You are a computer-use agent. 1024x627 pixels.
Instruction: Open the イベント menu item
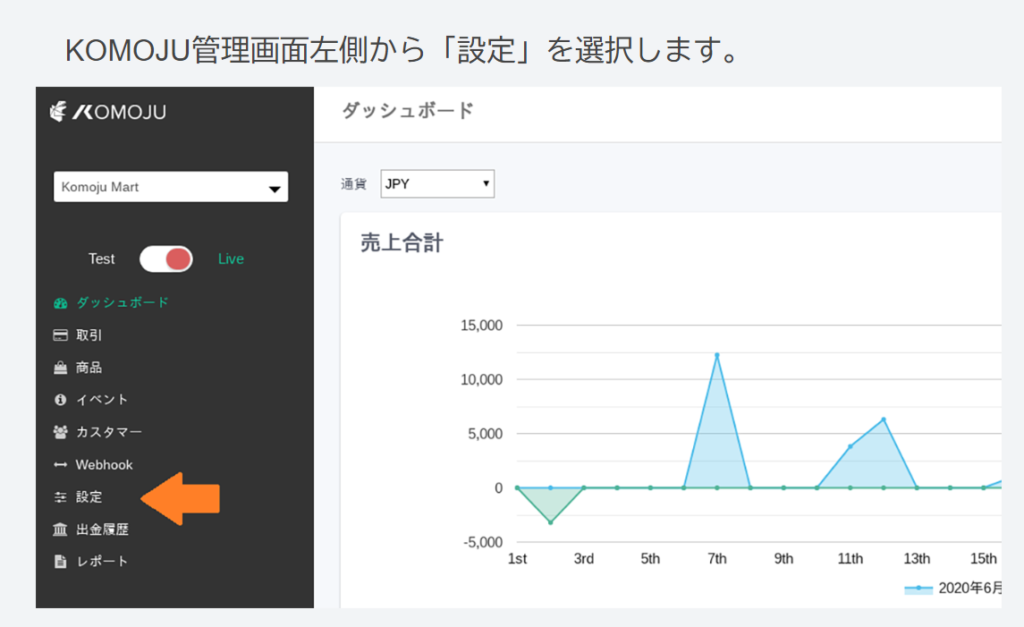coord(102,400)
